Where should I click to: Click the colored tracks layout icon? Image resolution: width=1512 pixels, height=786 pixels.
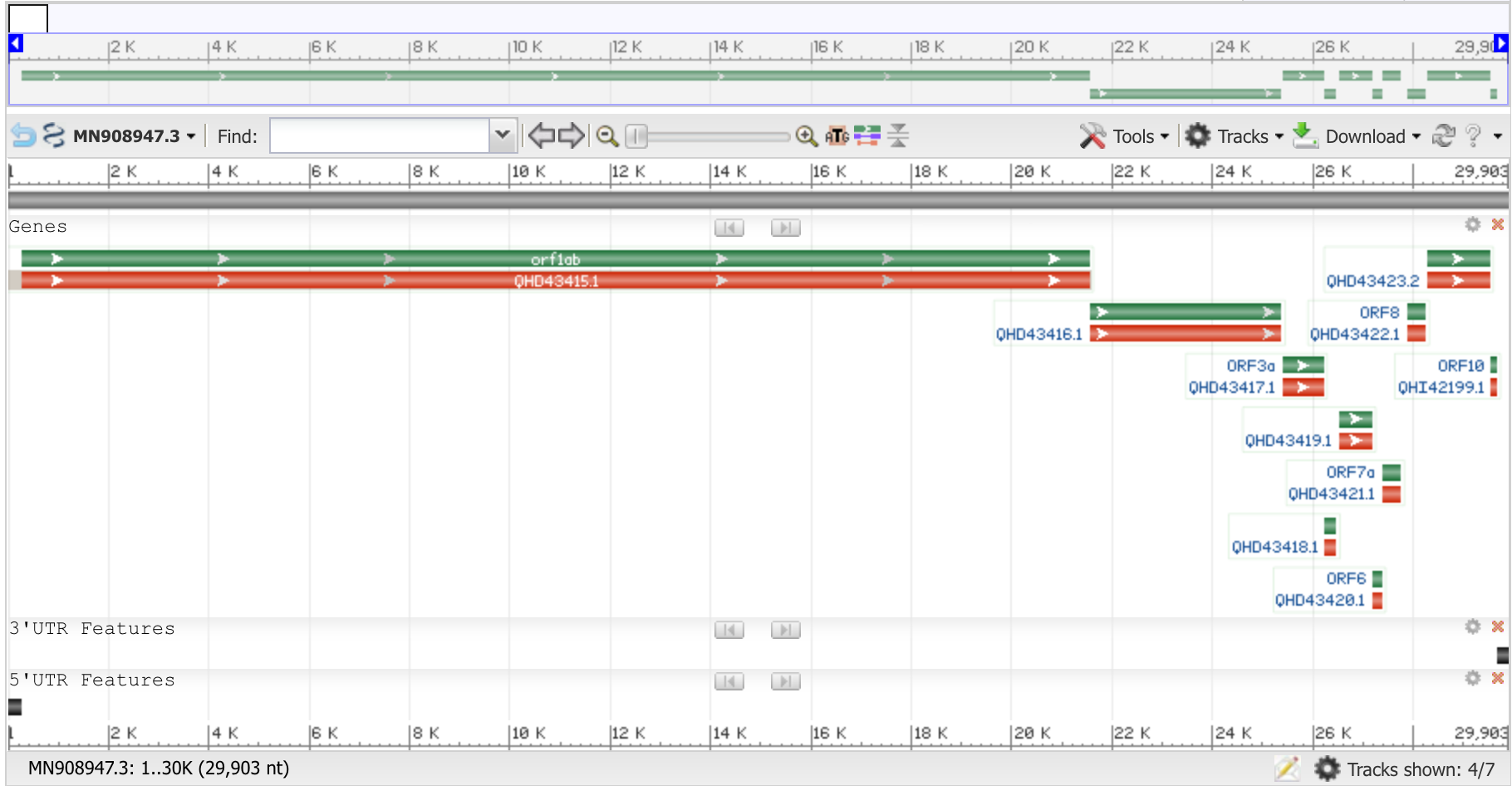tap(866, 135)
